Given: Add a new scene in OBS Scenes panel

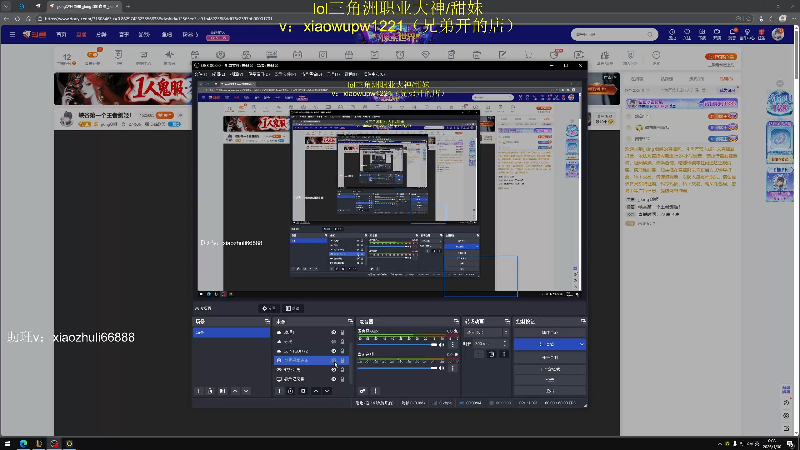Looking at the screenshot, I should [x=198, y=391].
